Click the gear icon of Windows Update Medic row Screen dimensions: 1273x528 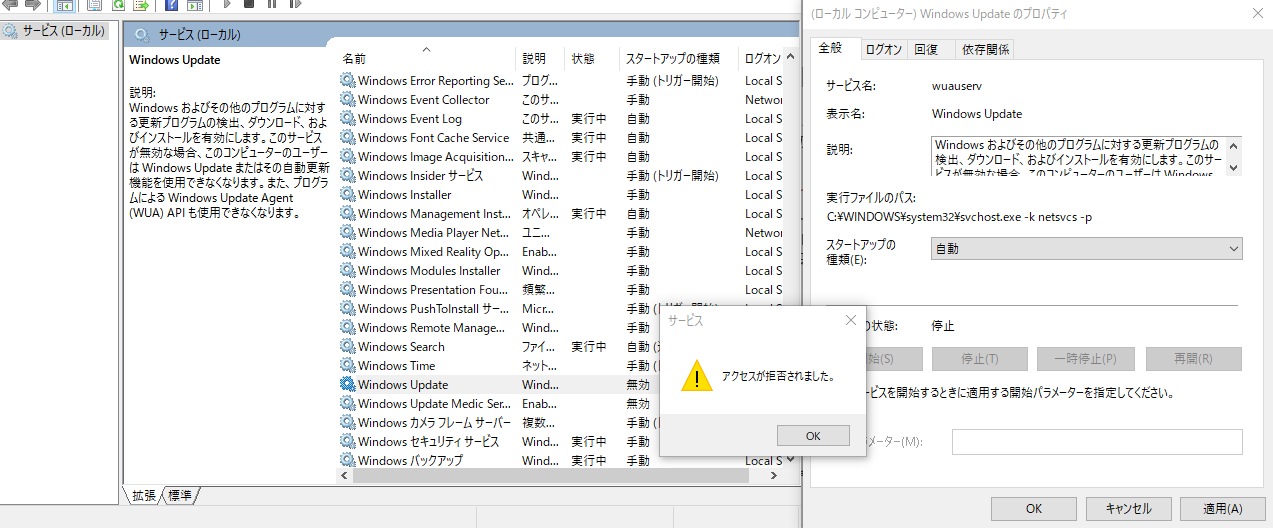pos(347,404)
